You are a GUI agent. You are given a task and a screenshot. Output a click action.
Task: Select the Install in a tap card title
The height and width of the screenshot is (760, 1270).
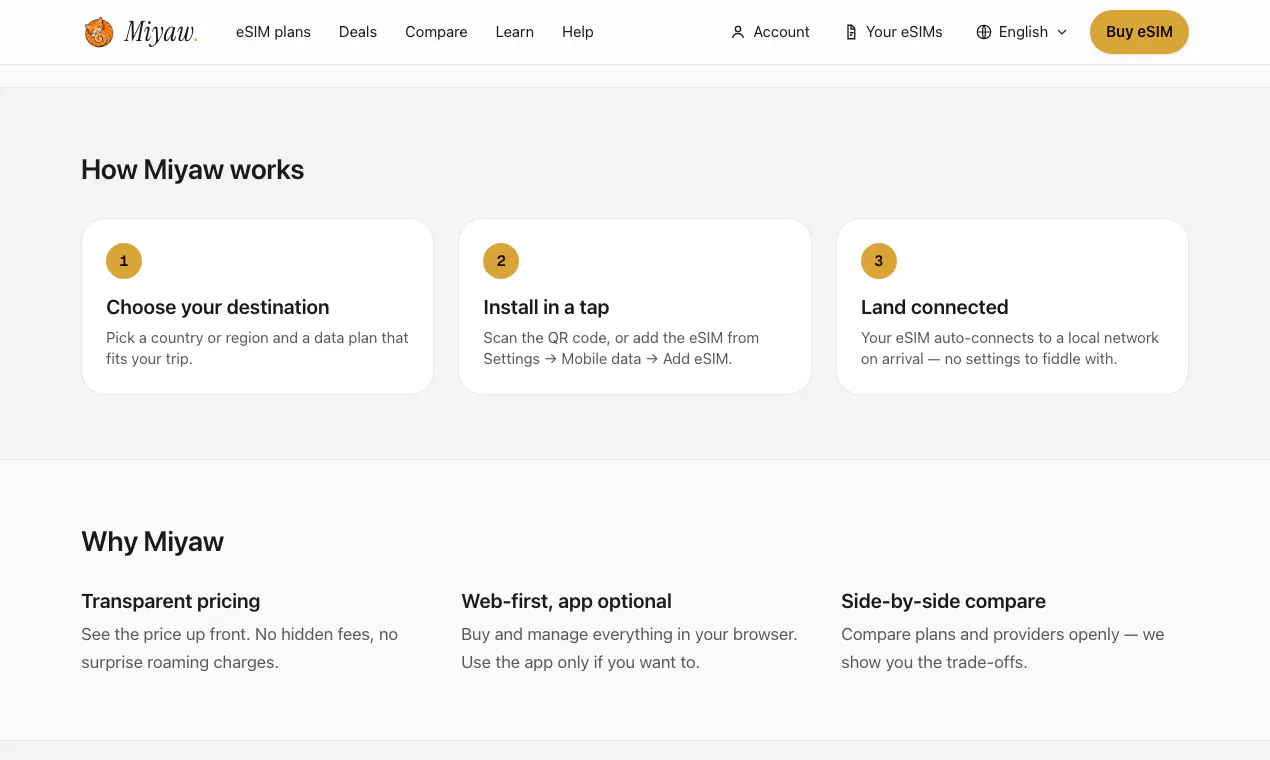[546, 307]
